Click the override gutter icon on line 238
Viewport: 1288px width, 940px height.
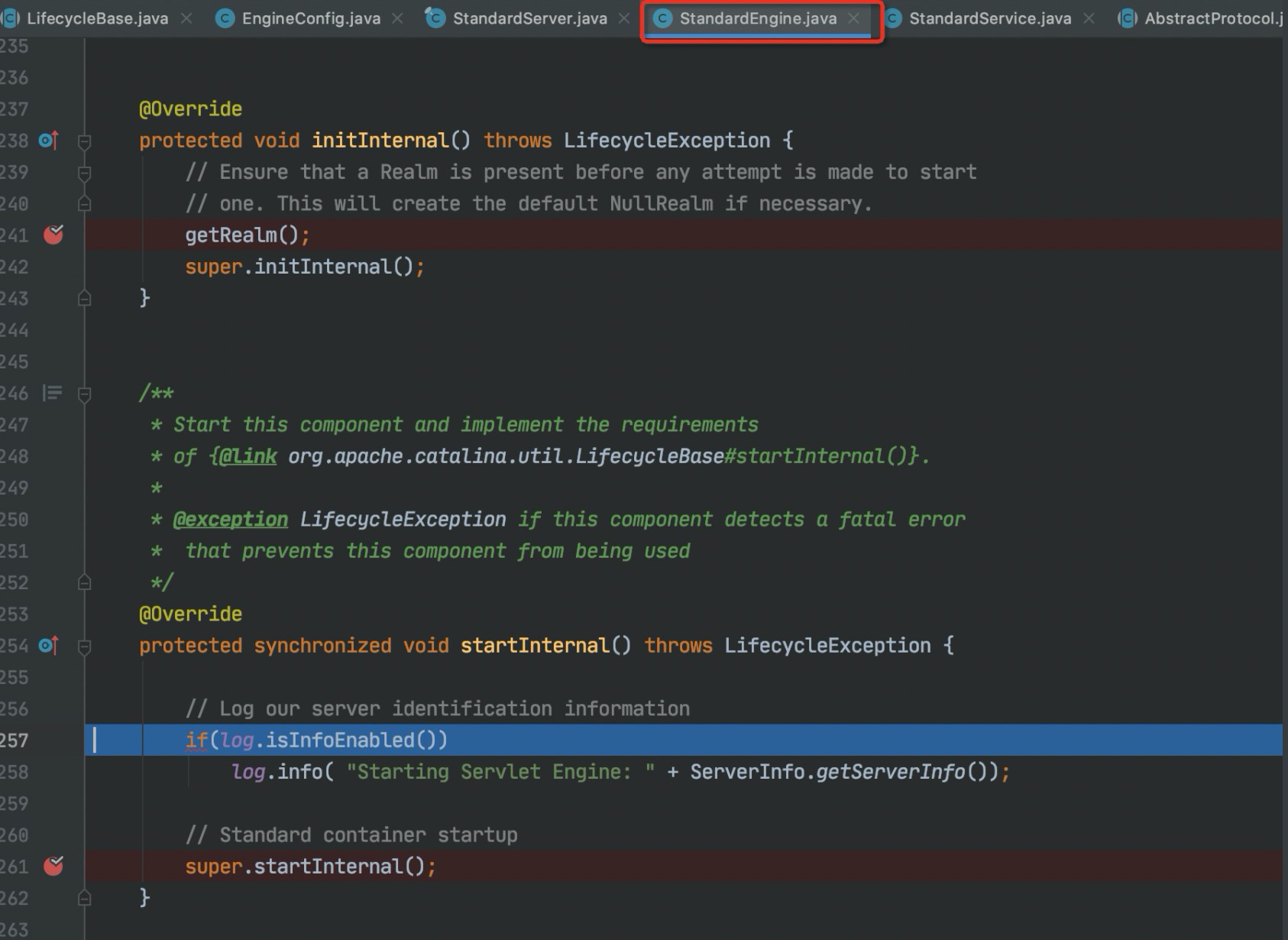[x=48, y=140]
